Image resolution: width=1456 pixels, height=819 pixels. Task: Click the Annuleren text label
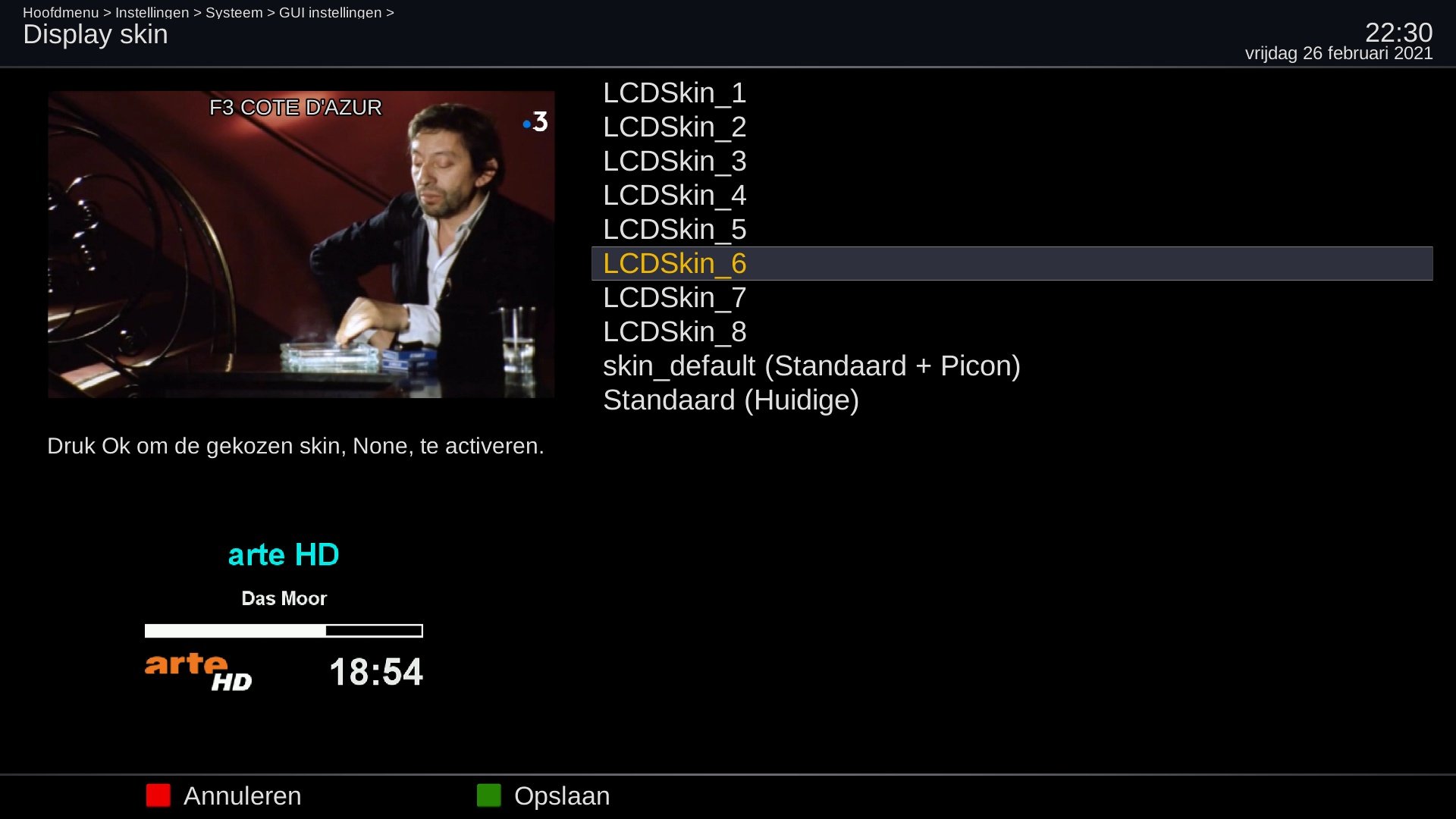(x=243, y=795)
